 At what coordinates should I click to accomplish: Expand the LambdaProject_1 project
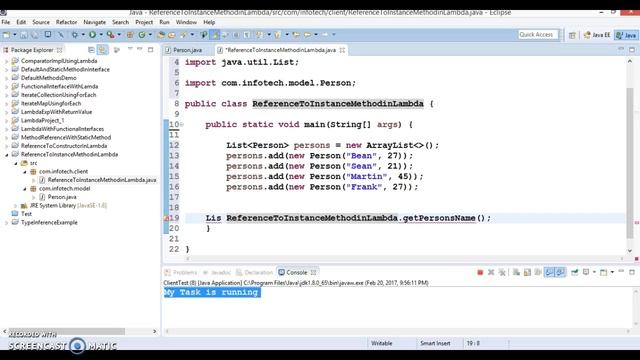[x=6, y=120]
